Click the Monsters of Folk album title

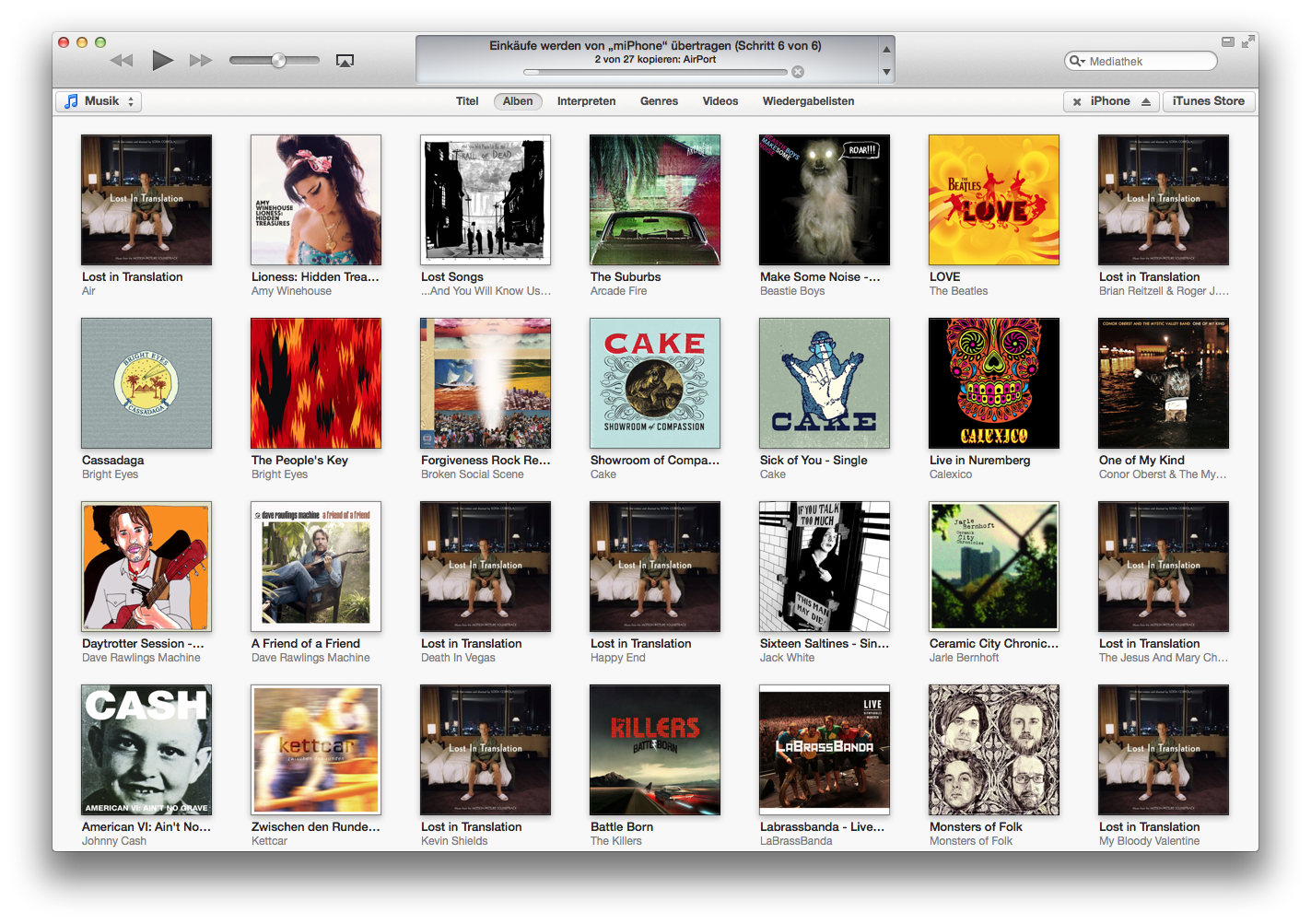tap(976, 827)
